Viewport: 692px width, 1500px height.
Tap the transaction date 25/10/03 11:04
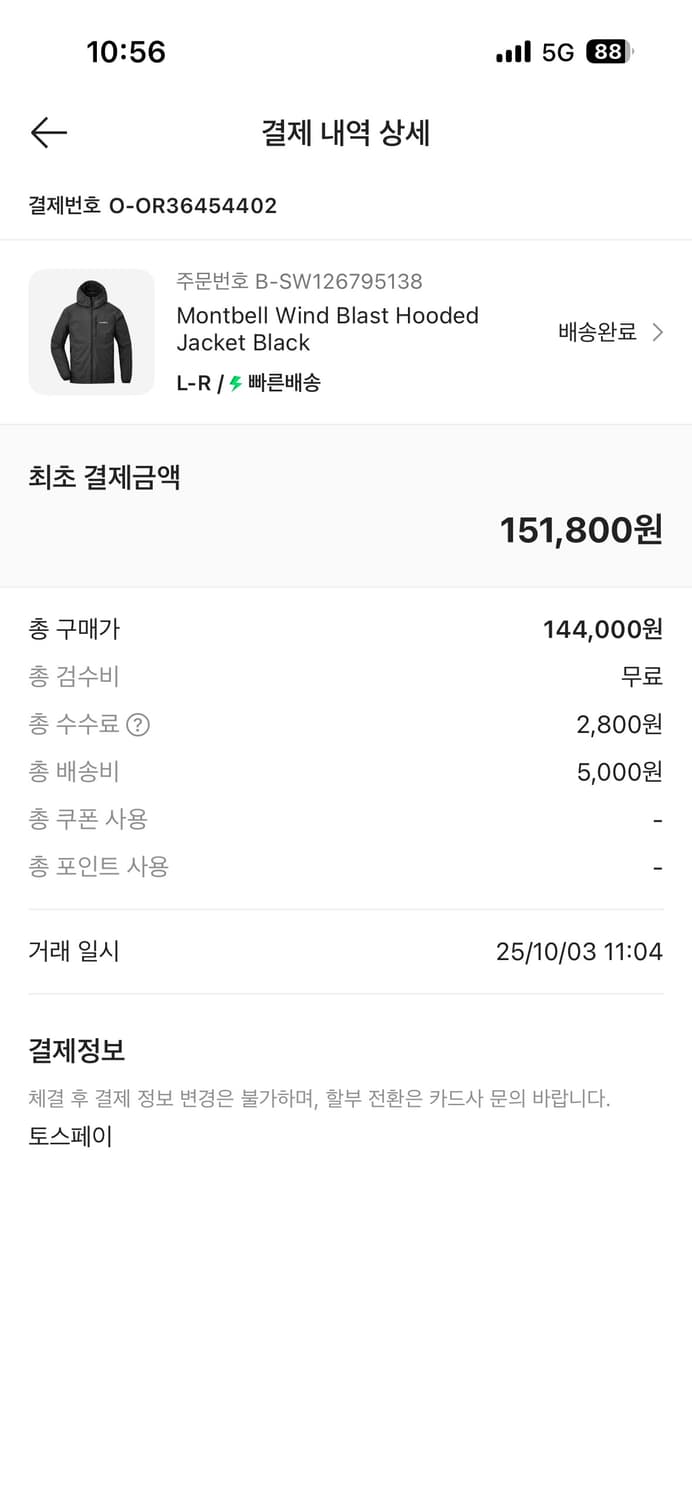point(579,951)
